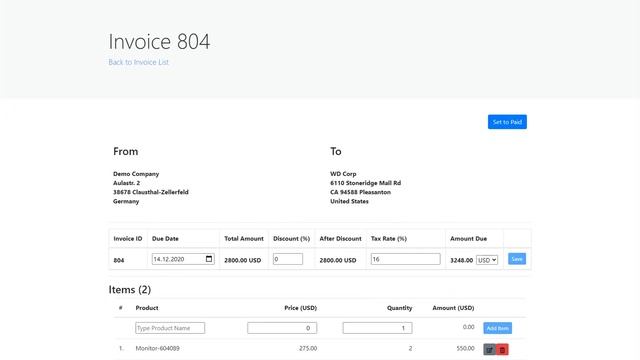Go back to Invoice List link
Image resolution: width=640 pixels, height=360 pixels.
point(138,62)
